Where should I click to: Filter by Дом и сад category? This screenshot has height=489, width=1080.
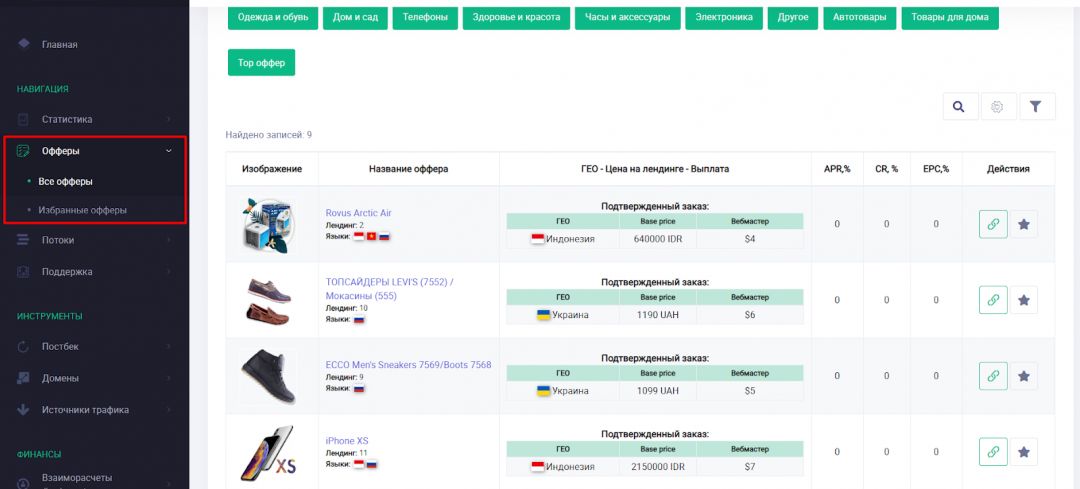pos(355,17)
